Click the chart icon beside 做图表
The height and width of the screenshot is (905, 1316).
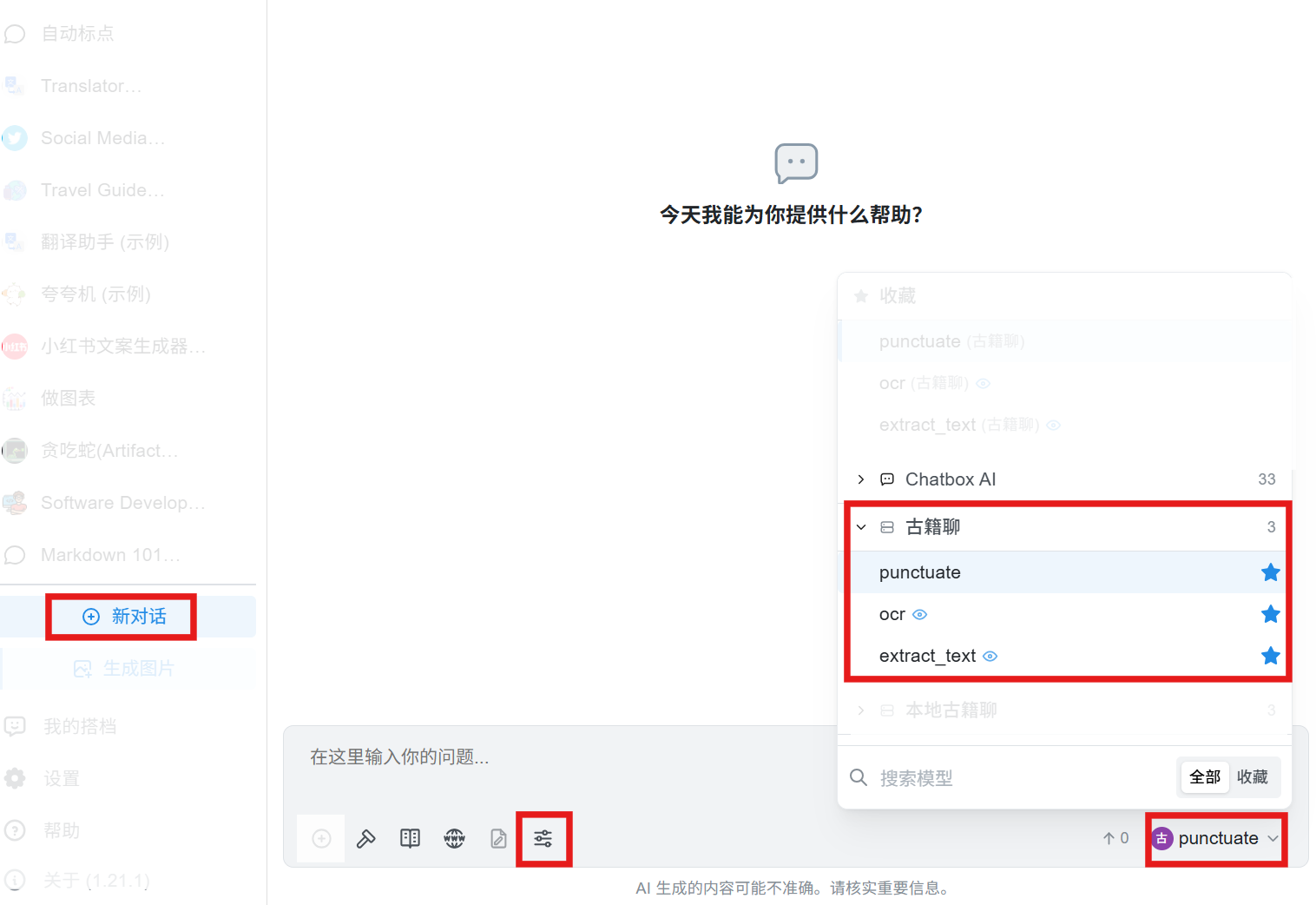point(15,399)
